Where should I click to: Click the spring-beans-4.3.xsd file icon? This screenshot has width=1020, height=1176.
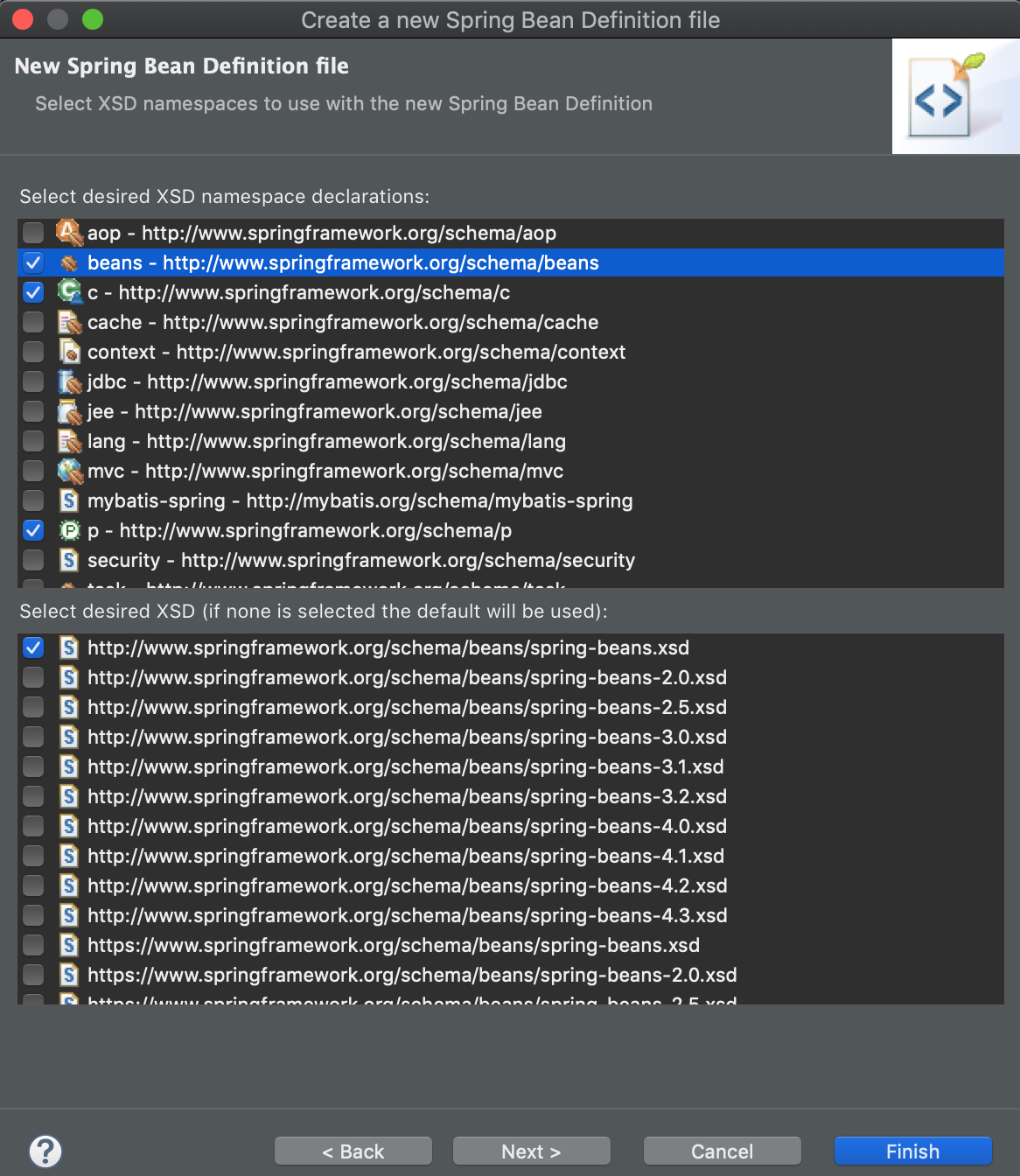pos(69,915)
